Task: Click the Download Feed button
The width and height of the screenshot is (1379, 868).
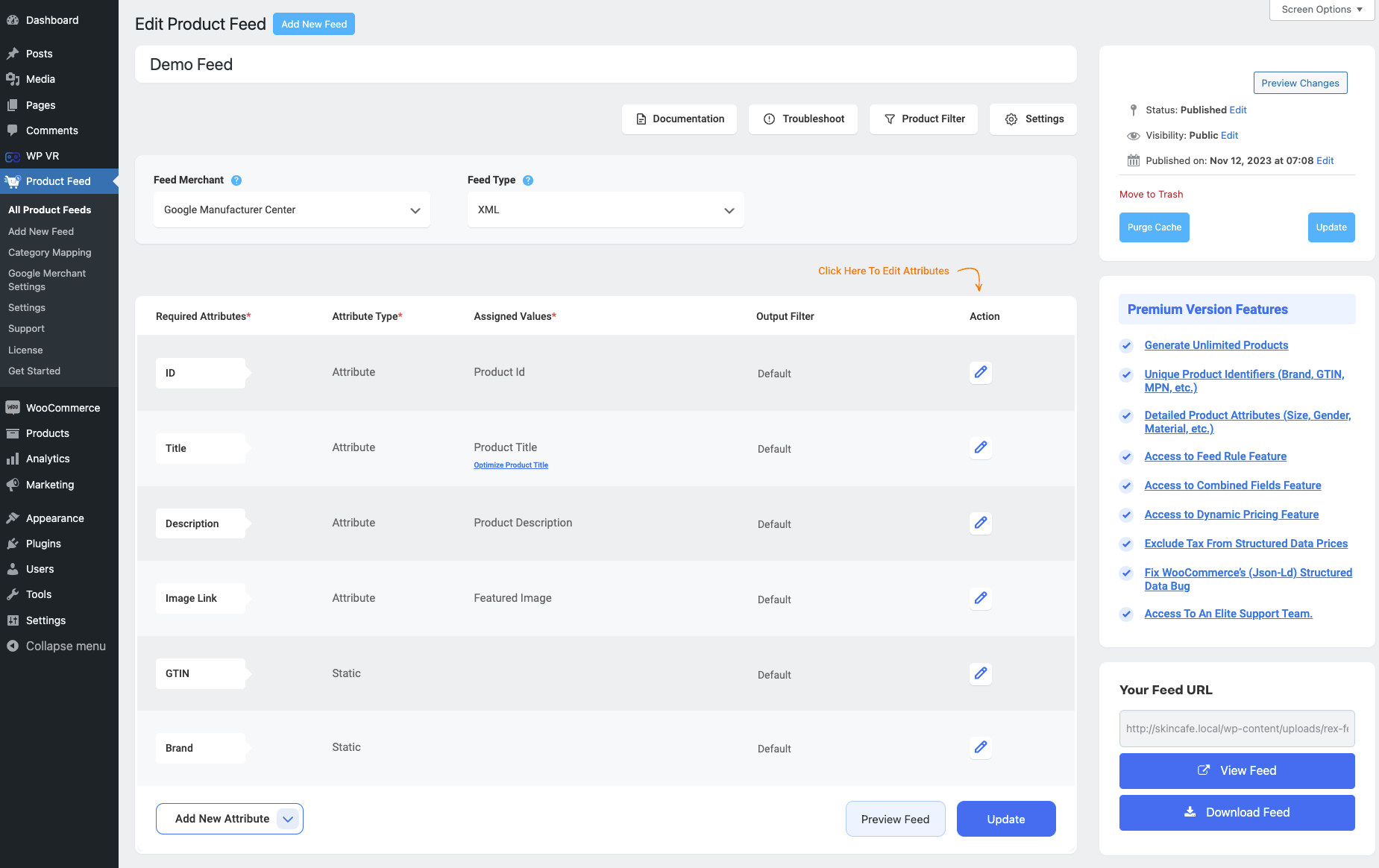Action: tap(1237, 813)
